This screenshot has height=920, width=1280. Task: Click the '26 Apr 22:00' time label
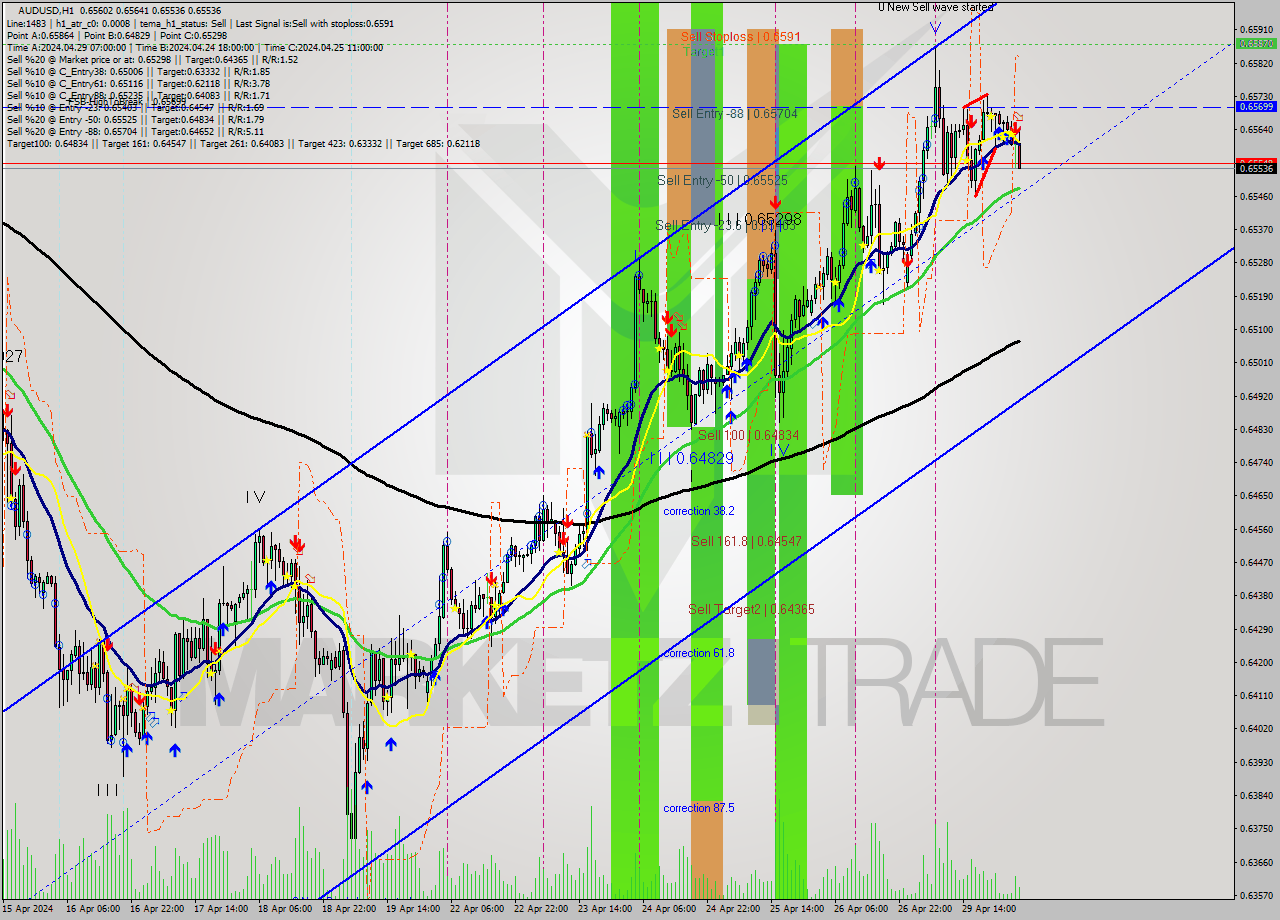pyautogui.click(x=926, y=909)
